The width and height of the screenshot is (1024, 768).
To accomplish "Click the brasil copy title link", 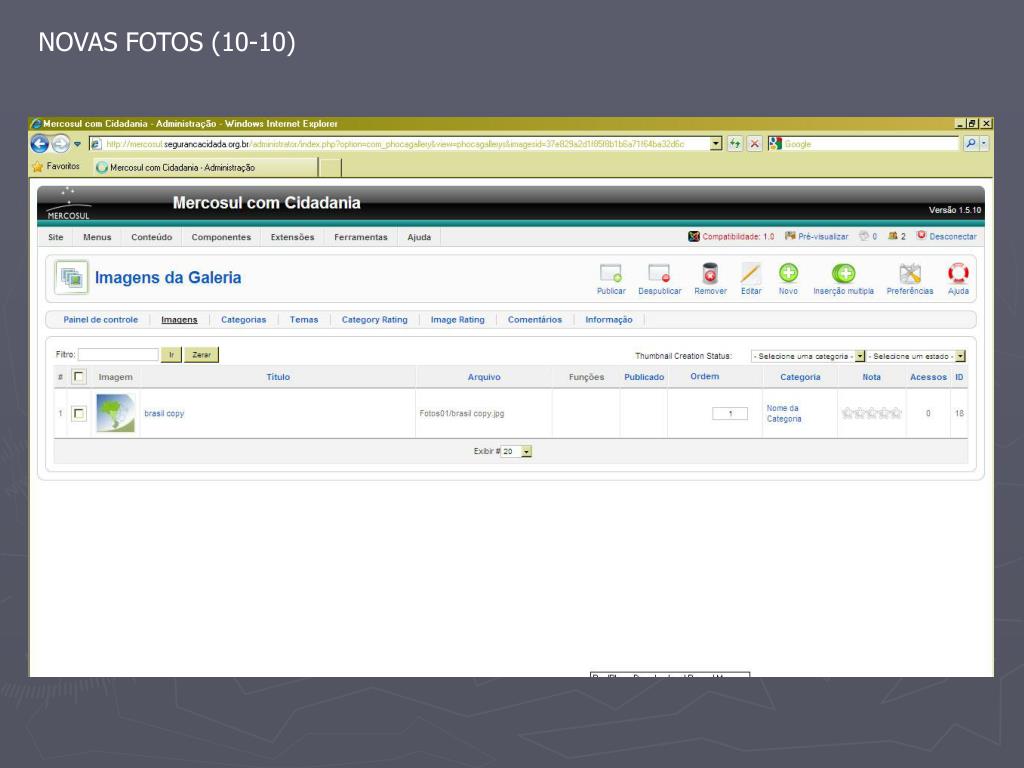I will (164, 413).
